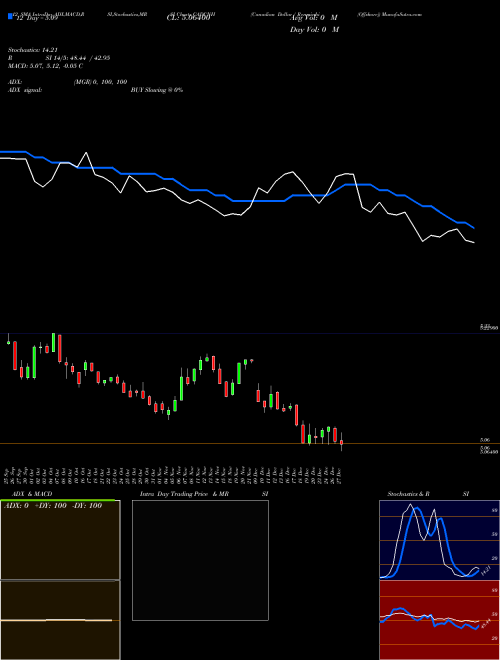Click the Stochastics blue-background mini chart

click(x=439, y=540)
